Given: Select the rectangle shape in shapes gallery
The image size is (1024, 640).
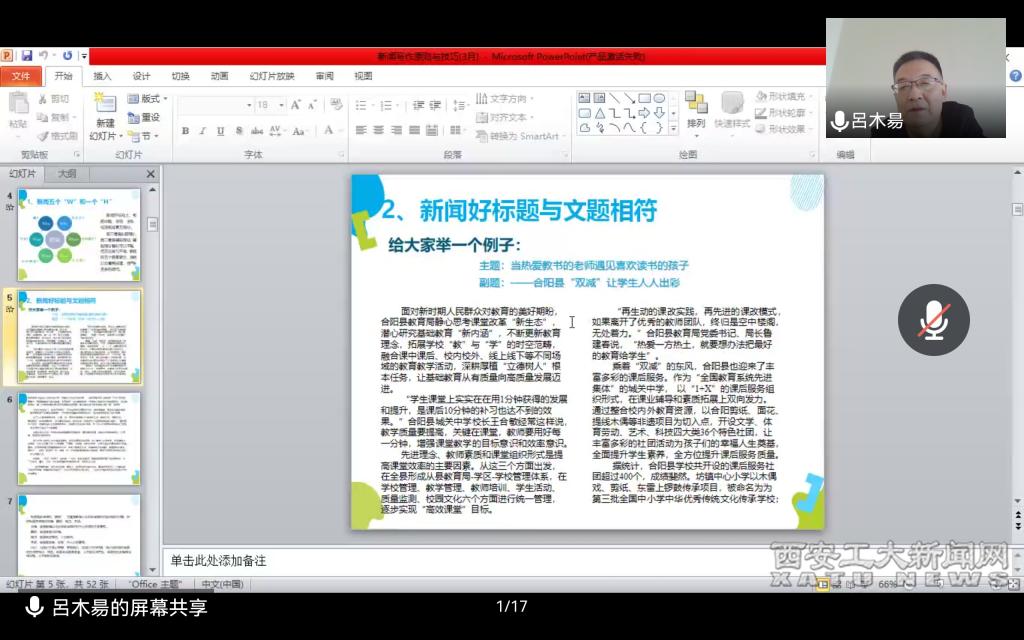Looking at the screenshot, I should click(645, 98).
